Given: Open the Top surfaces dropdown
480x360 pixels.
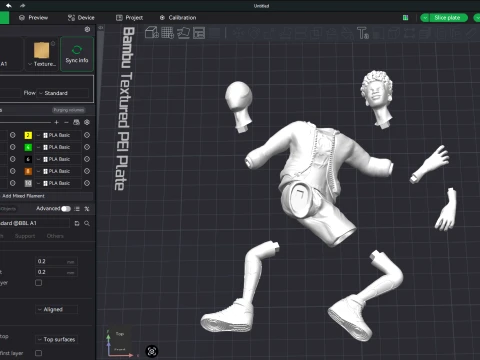Looking at the screenshot, I should pyautogui.click(x=56, y=339).
